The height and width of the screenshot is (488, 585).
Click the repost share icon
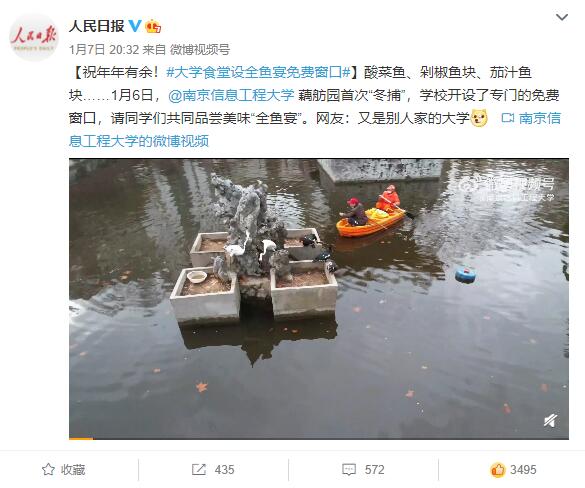pos(198,469)
